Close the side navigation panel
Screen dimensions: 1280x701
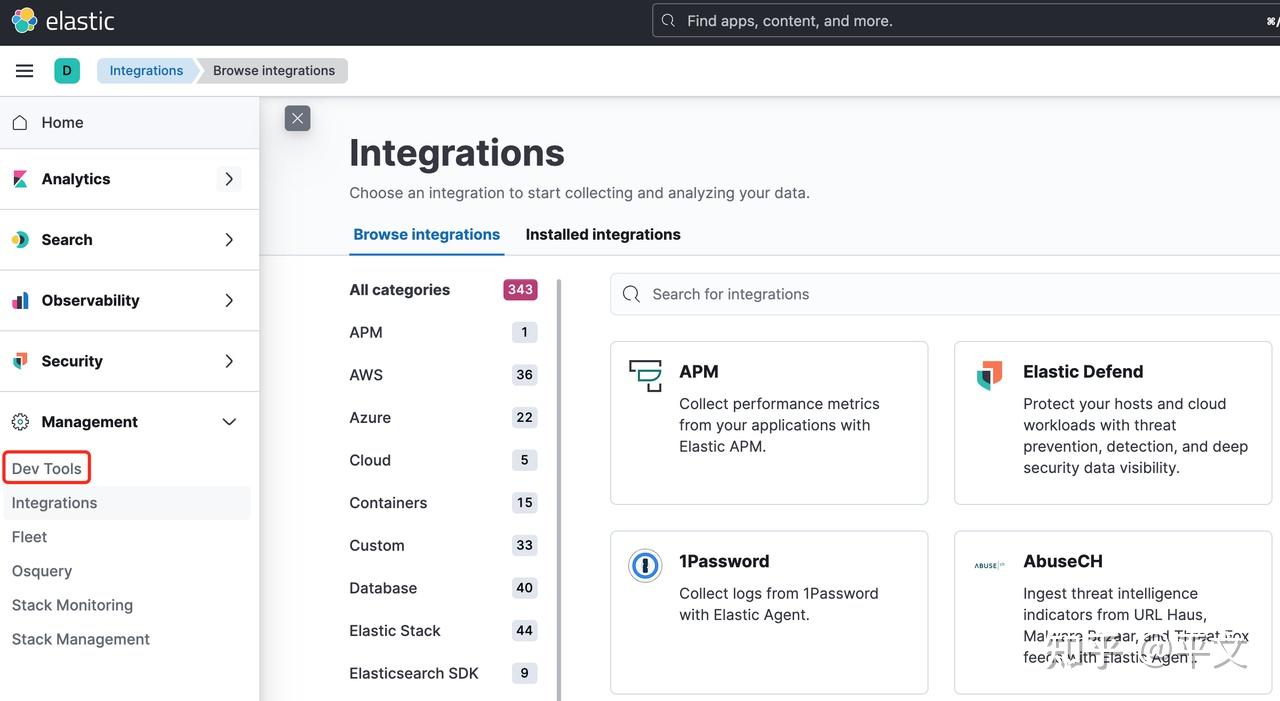click(297, 118)
